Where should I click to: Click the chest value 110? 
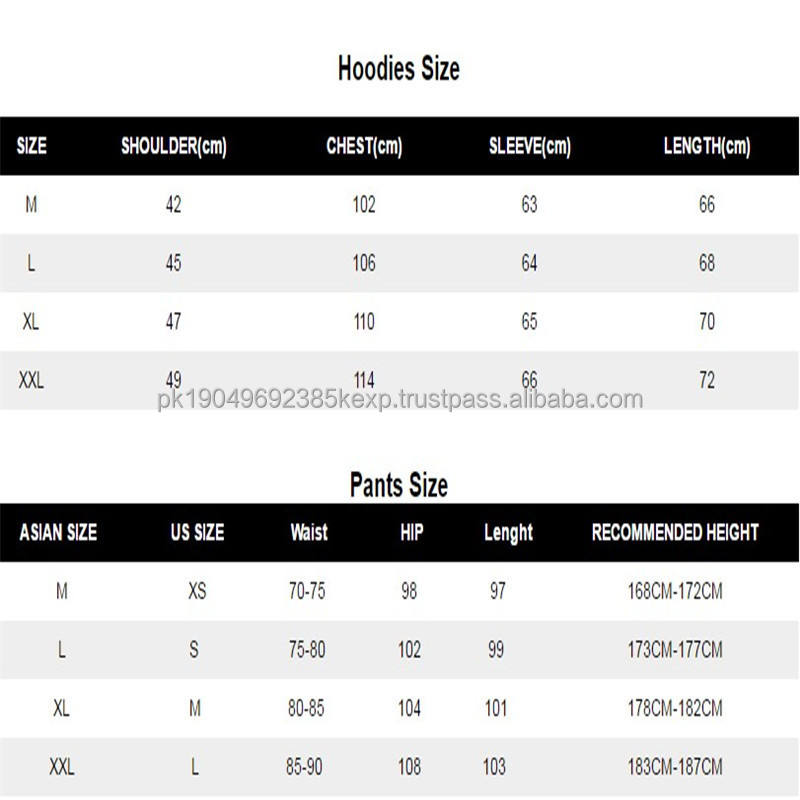click(364, 322)
